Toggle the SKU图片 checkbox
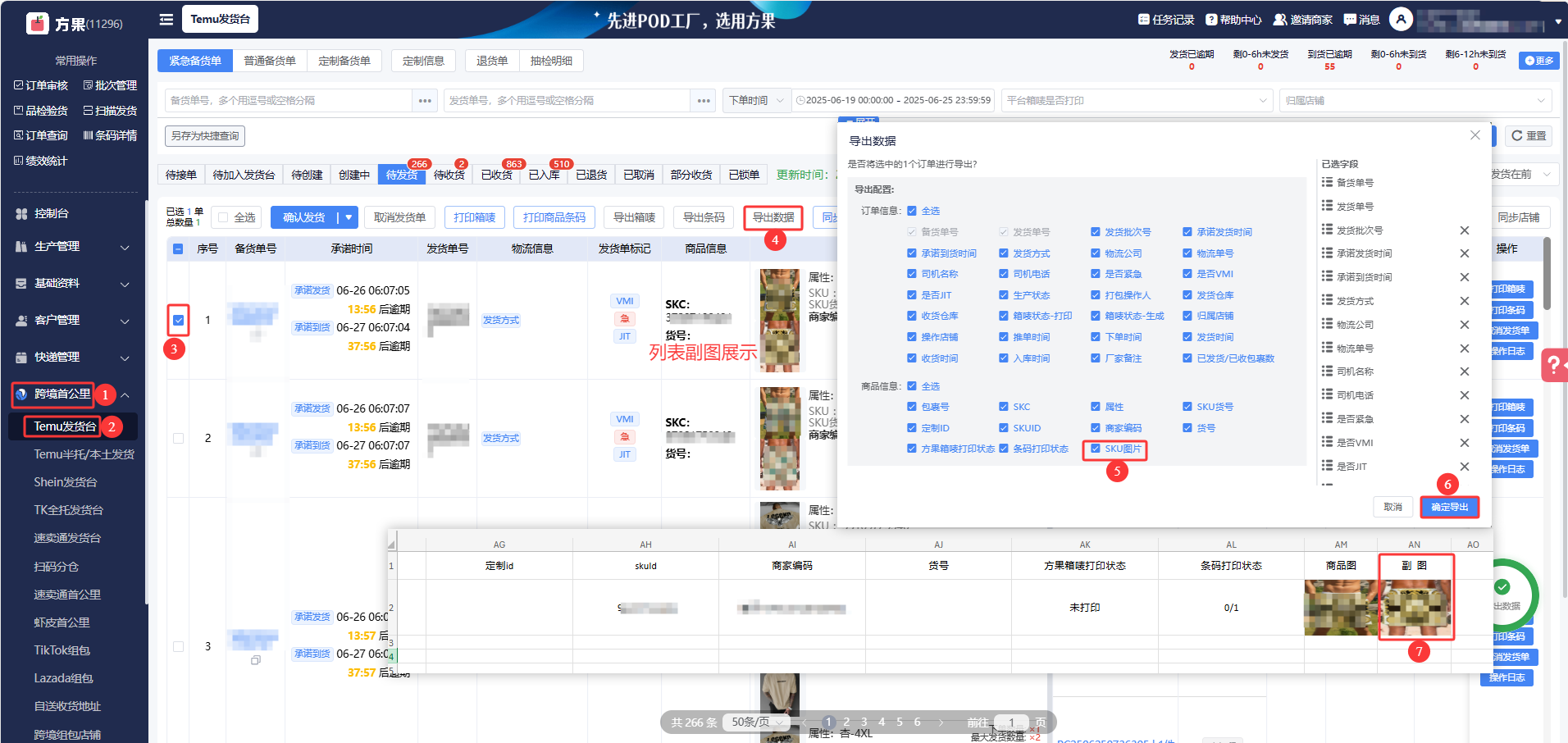The image size is (1568, 743). 1096,449
